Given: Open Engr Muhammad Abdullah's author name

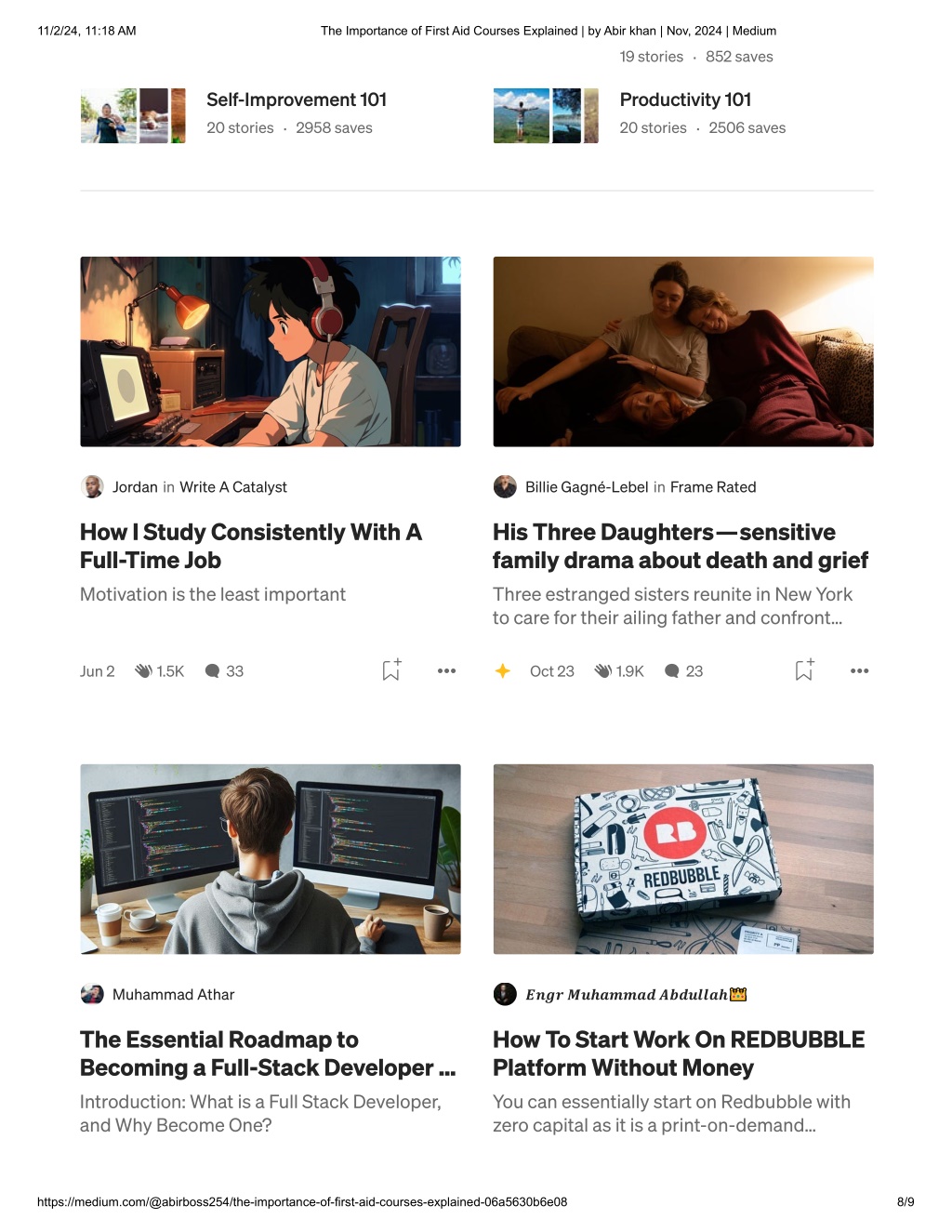Looking at the screenshot, I should coord(627,995).
